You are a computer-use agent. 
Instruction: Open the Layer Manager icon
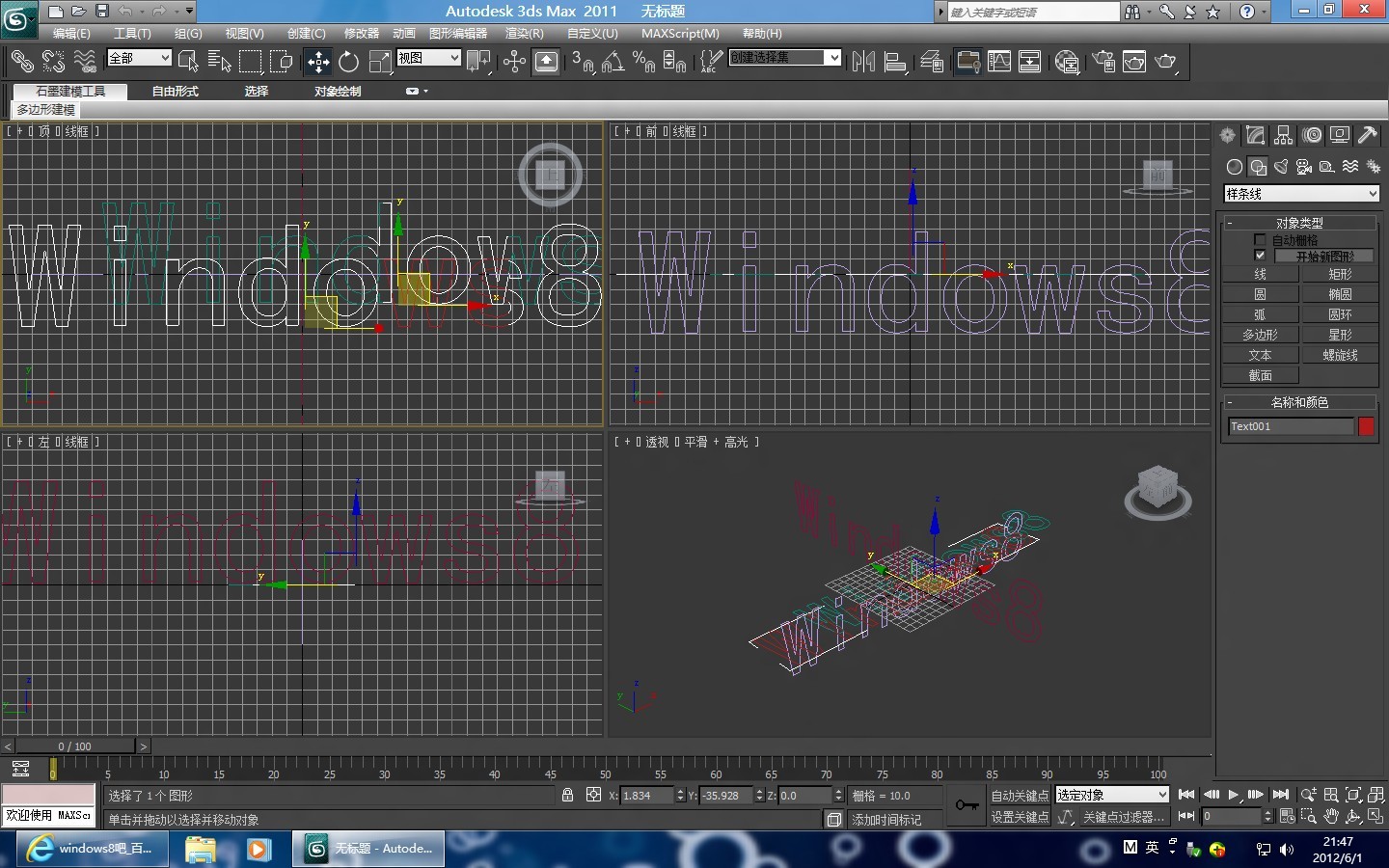pyautogui.click(x=932, y=62)
